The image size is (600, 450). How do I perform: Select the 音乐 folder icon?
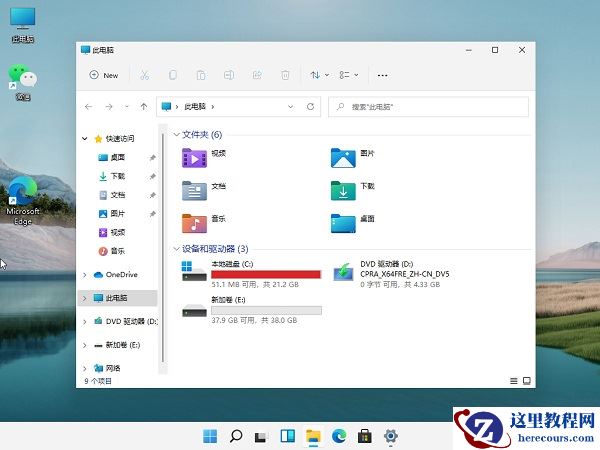(x=194, y=223)
